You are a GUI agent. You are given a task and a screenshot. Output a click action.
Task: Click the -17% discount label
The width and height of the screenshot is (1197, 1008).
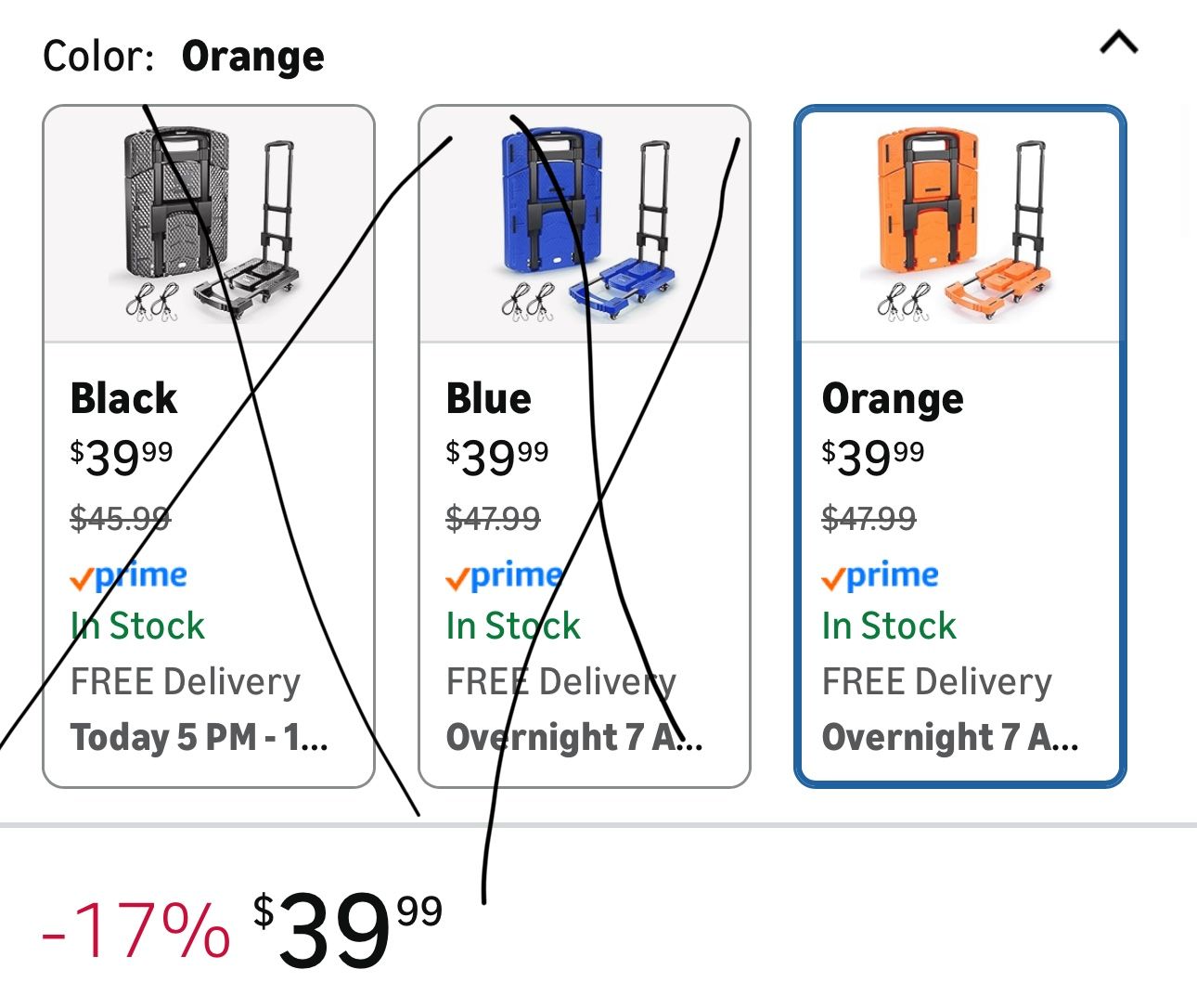[x=136, y=931]
